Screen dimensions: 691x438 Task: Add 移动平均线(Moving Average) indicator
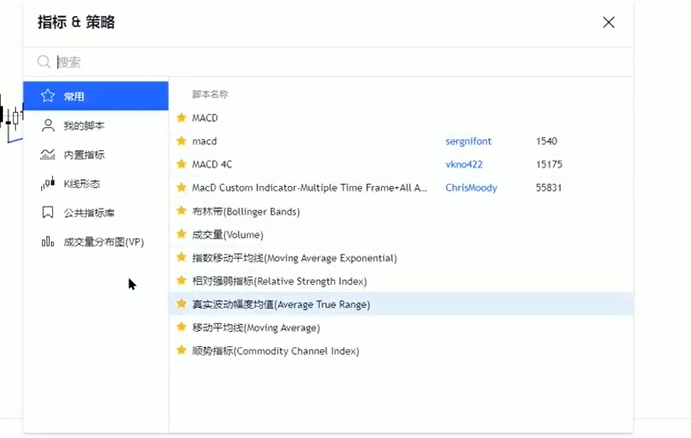point(256,328)
